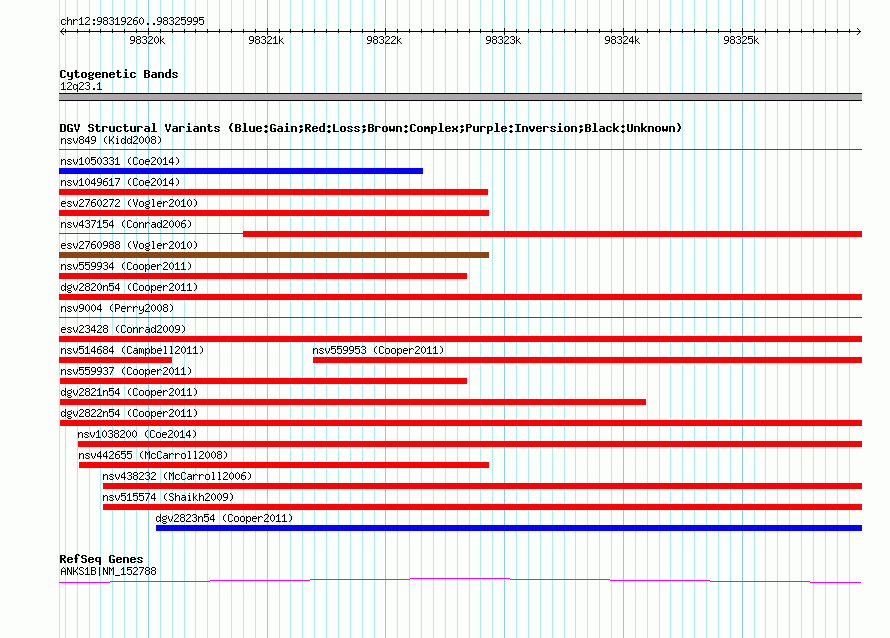Click the ANKS1B|NM_152788 gene label

coord(108,572)
